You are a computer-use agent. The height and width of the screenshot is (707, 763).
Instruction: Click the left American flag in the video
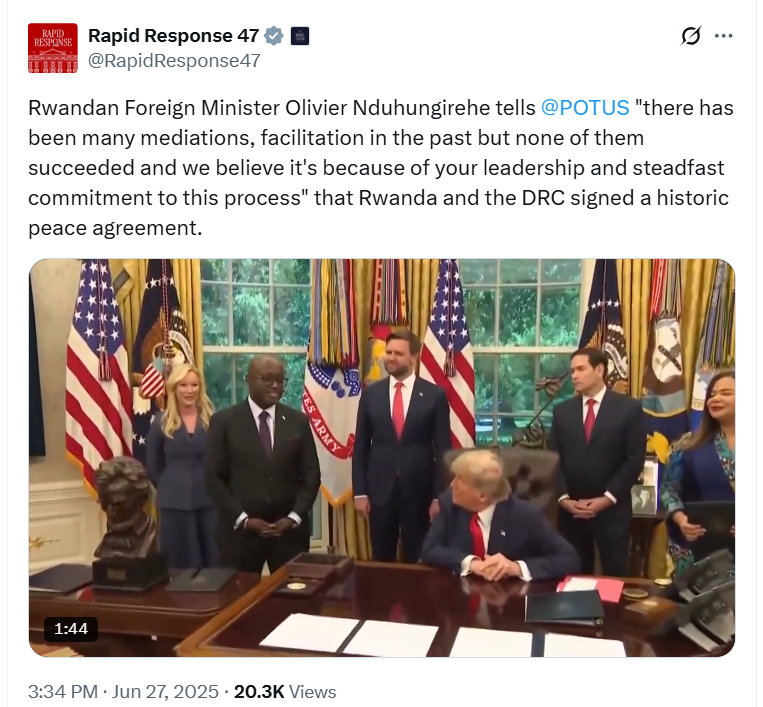coord(96,370)
